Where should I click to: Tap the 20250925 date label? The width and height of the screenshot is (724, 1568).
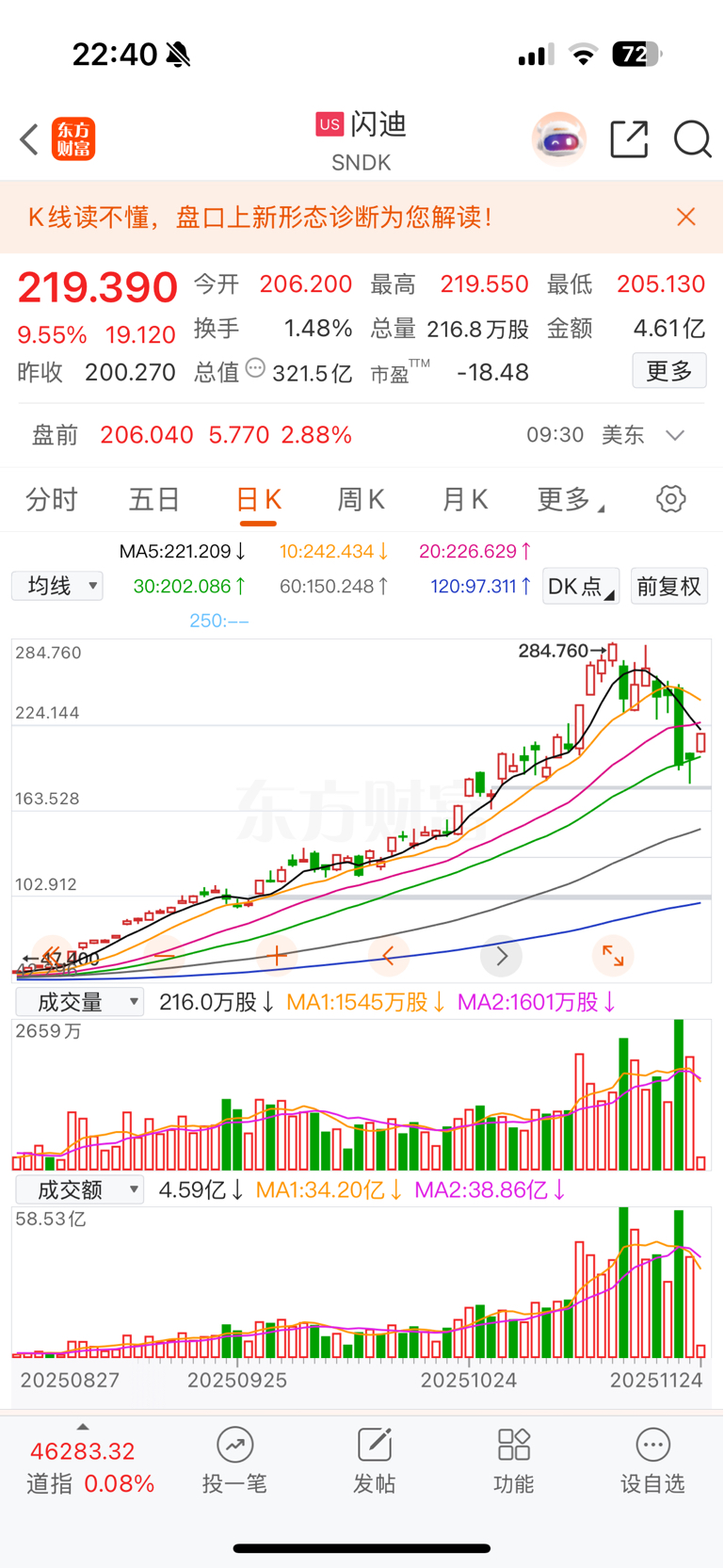click(x=237, y=1381)
